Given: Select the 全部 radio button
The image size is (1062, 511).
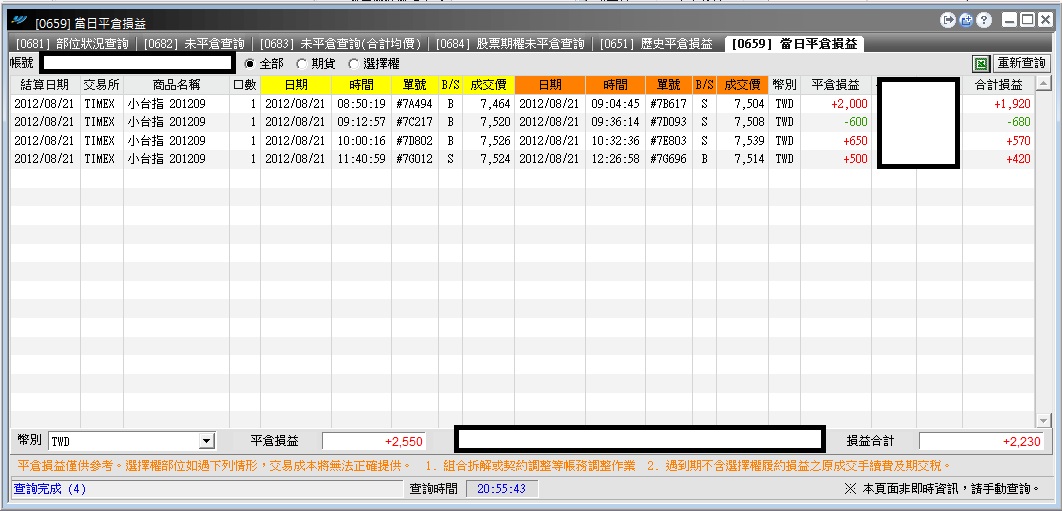Looking at the screenshot, I should click(249, 64).
